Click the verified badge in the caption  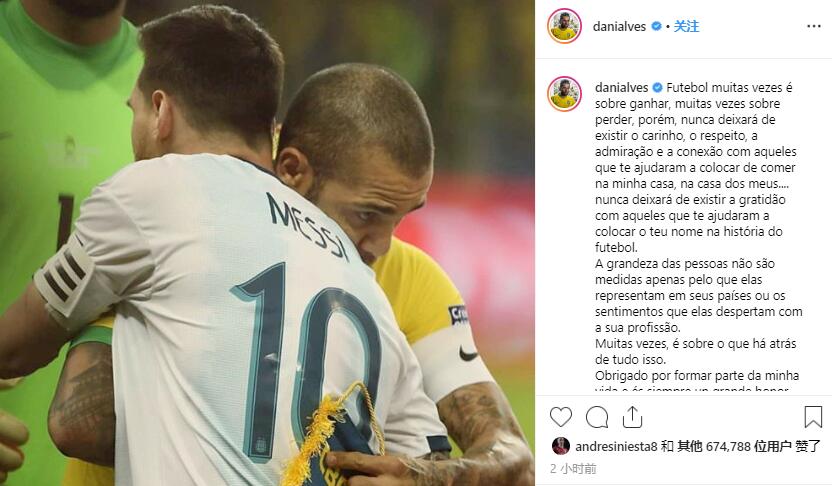click(x=657, y=87)
